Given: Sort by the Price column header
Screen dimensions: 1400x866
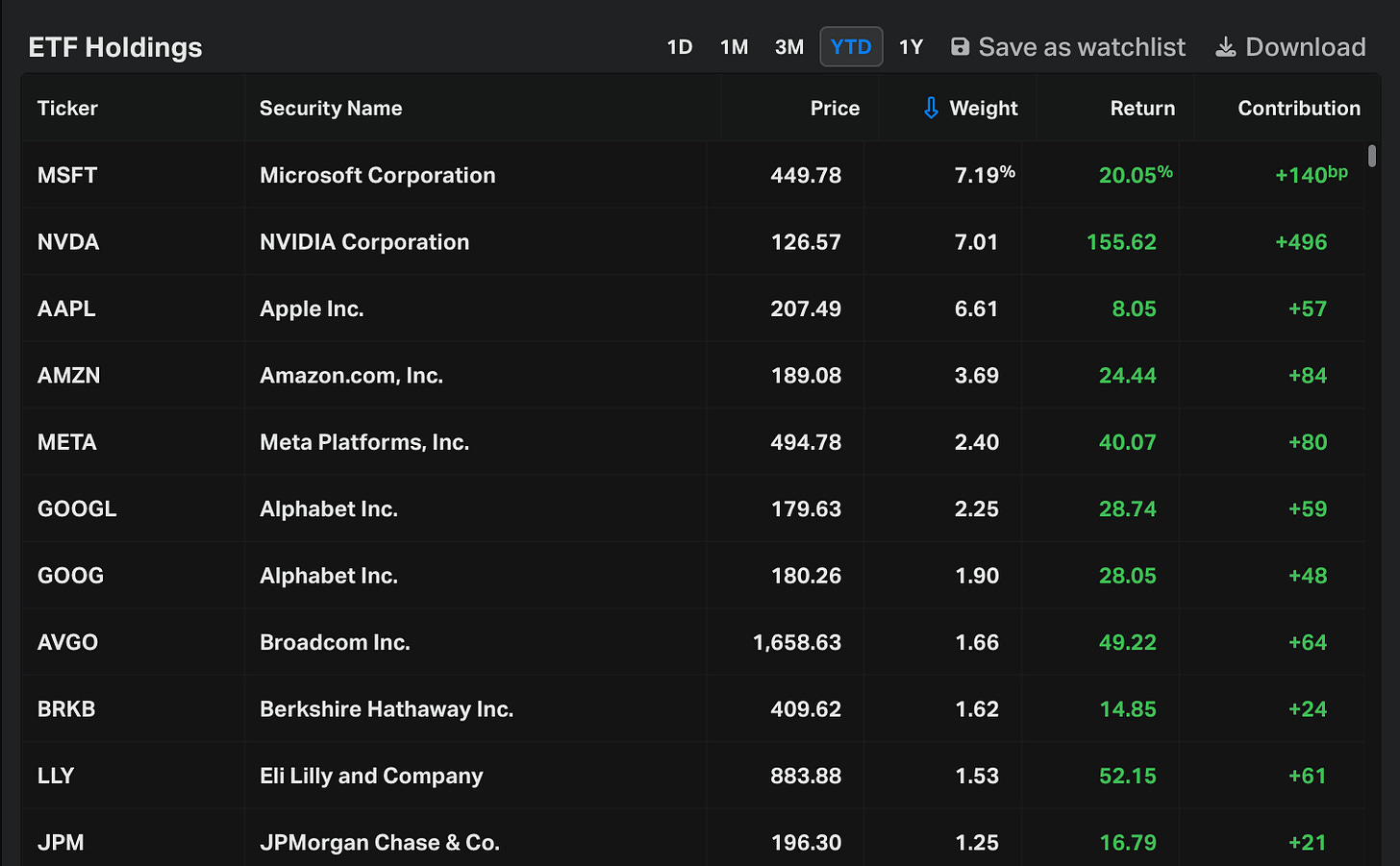Looking at the screenshot, I should click(x=835, y=109).
